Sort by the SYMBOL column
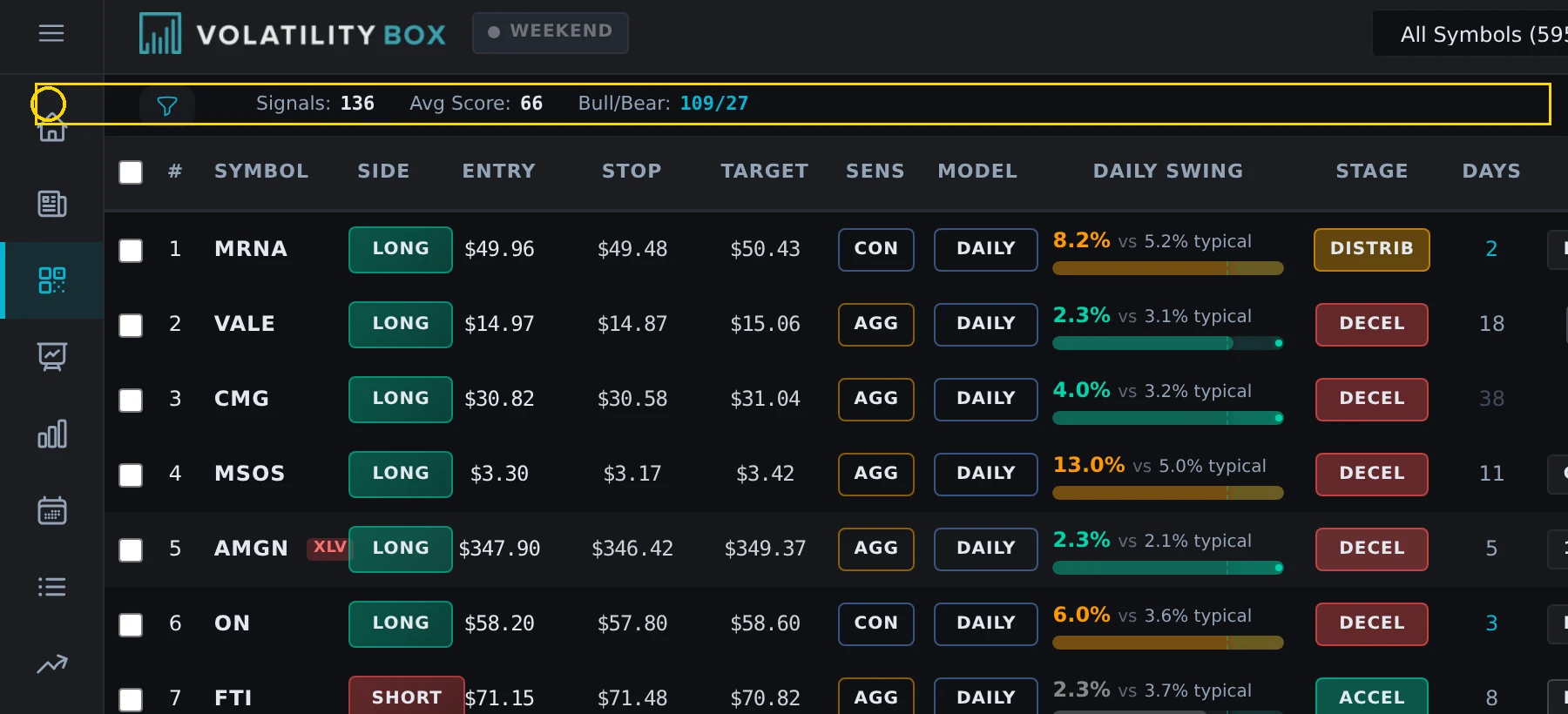1568x714 pixels. click(x=261, y=172)
